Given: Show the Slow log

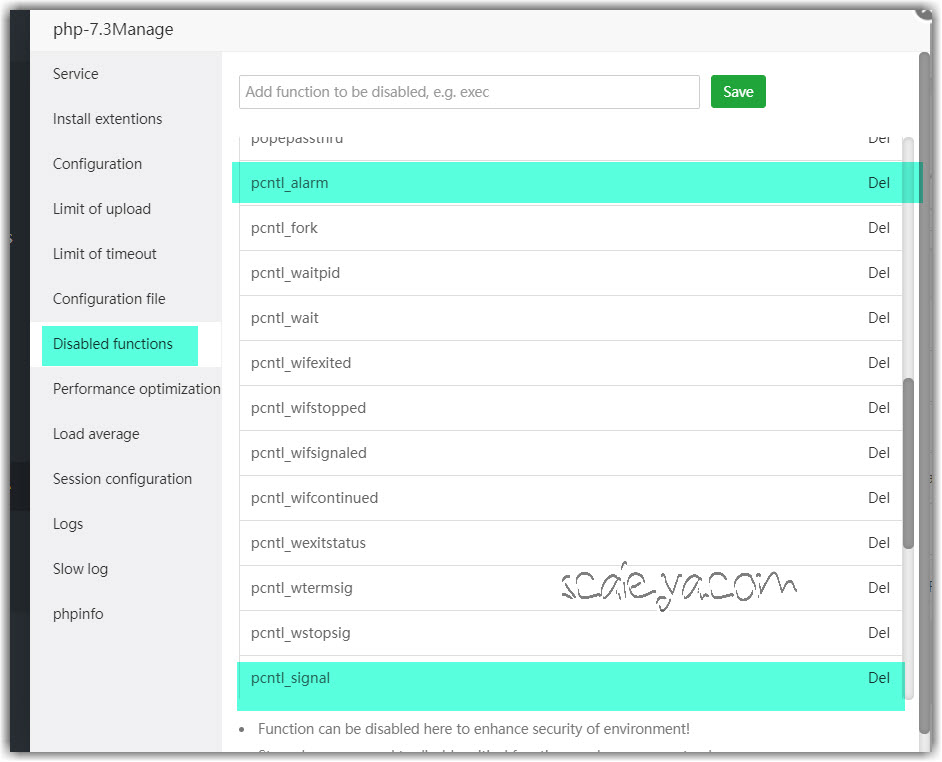Looking at the screenshot, I should click(80, 569).
